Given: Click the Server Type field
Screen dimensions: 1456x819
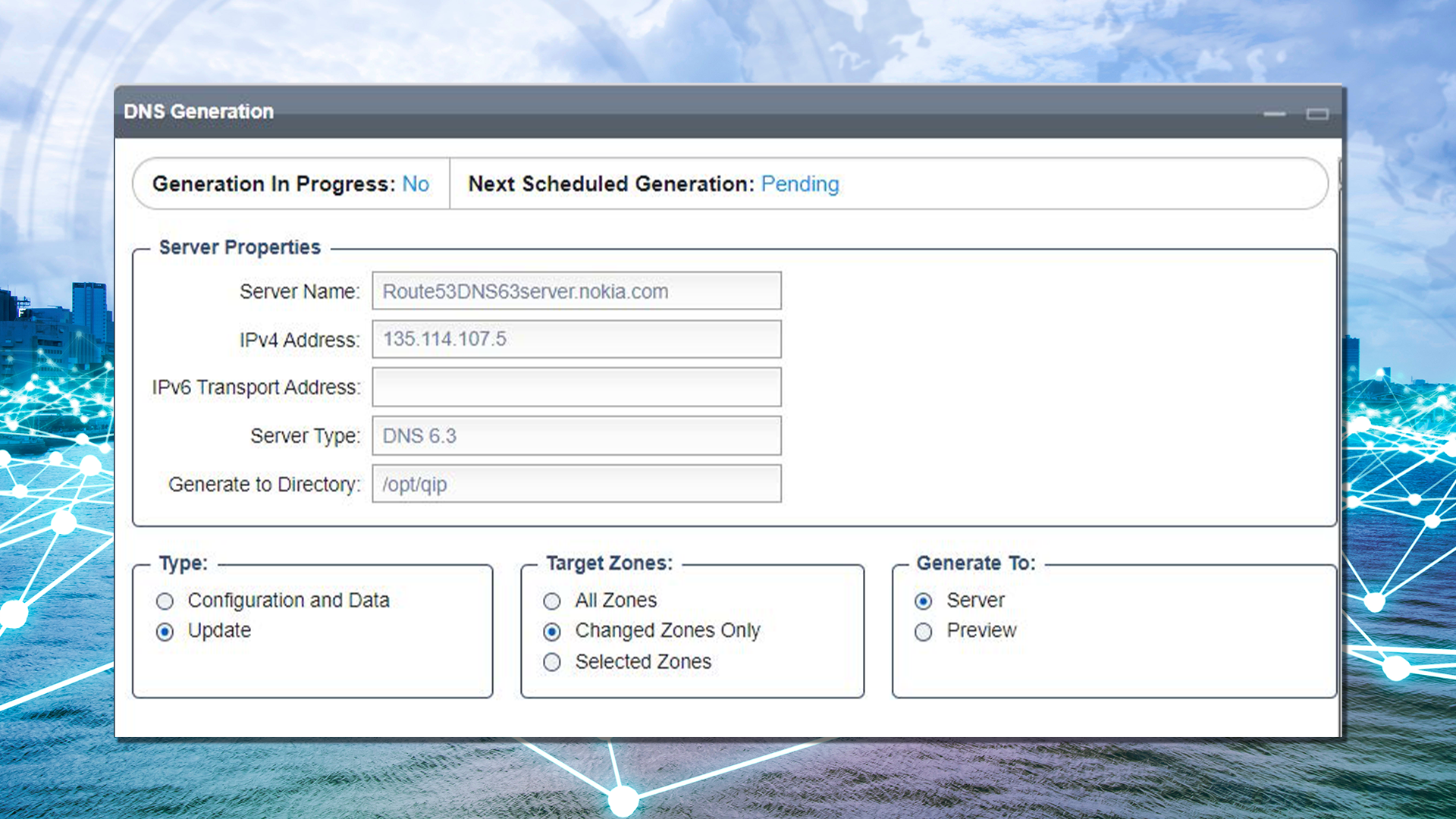Looking at the screenshot, I should [x=576, y=436].
